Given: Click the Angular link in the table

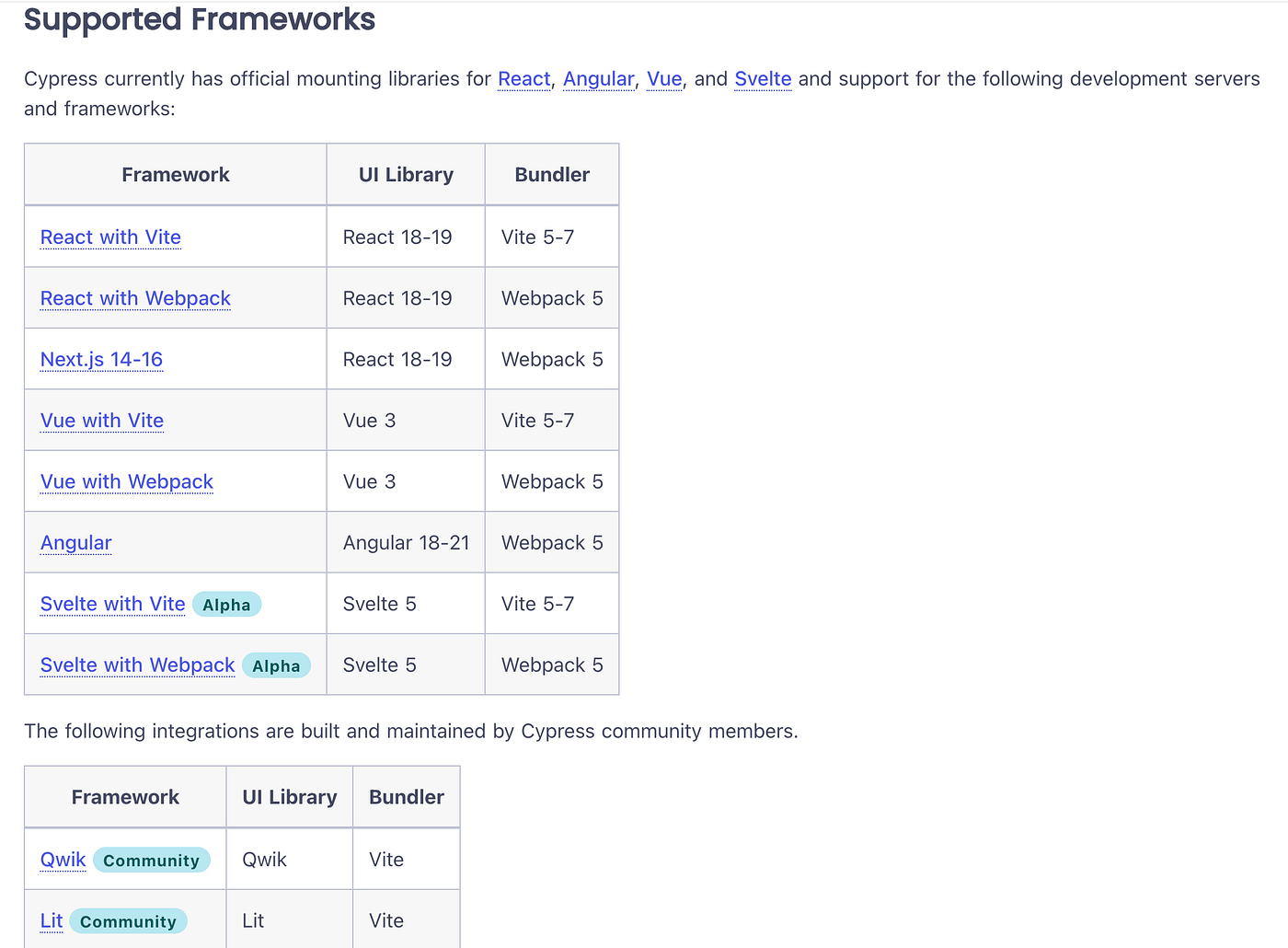Looking at the screenshot, I should [76, 543].
